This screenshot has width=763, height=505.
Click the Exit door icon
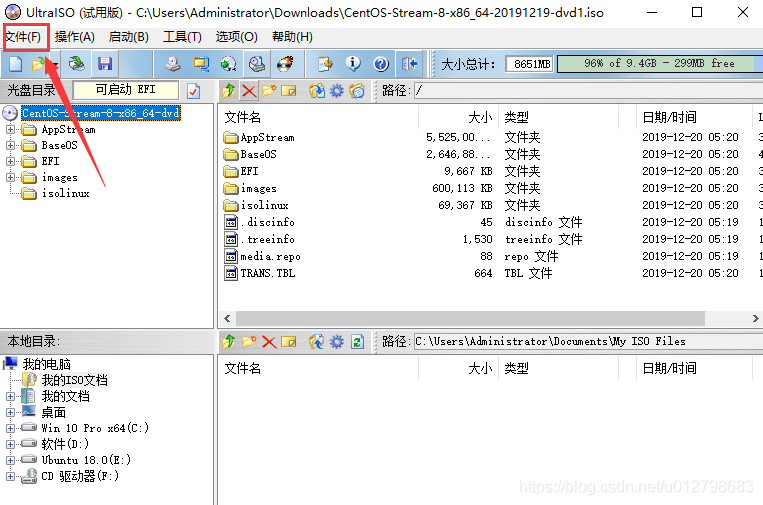pyautogui.click(x=409, y=64)
